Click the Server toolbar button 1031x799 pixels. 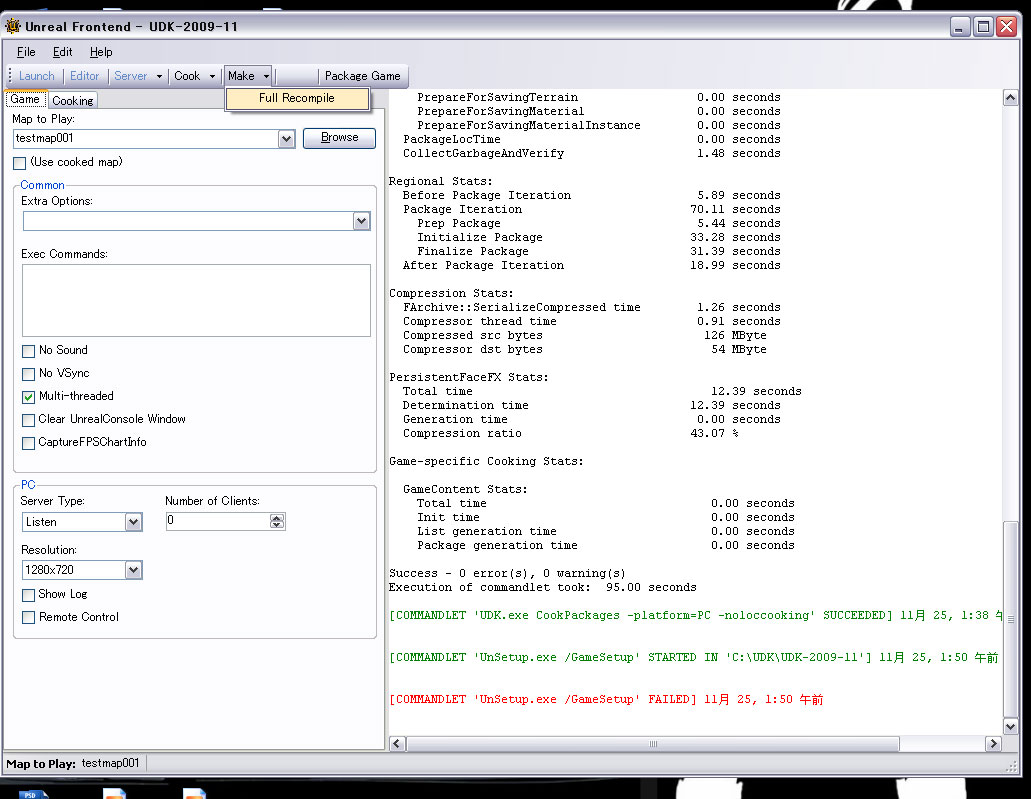pos(130,76)
